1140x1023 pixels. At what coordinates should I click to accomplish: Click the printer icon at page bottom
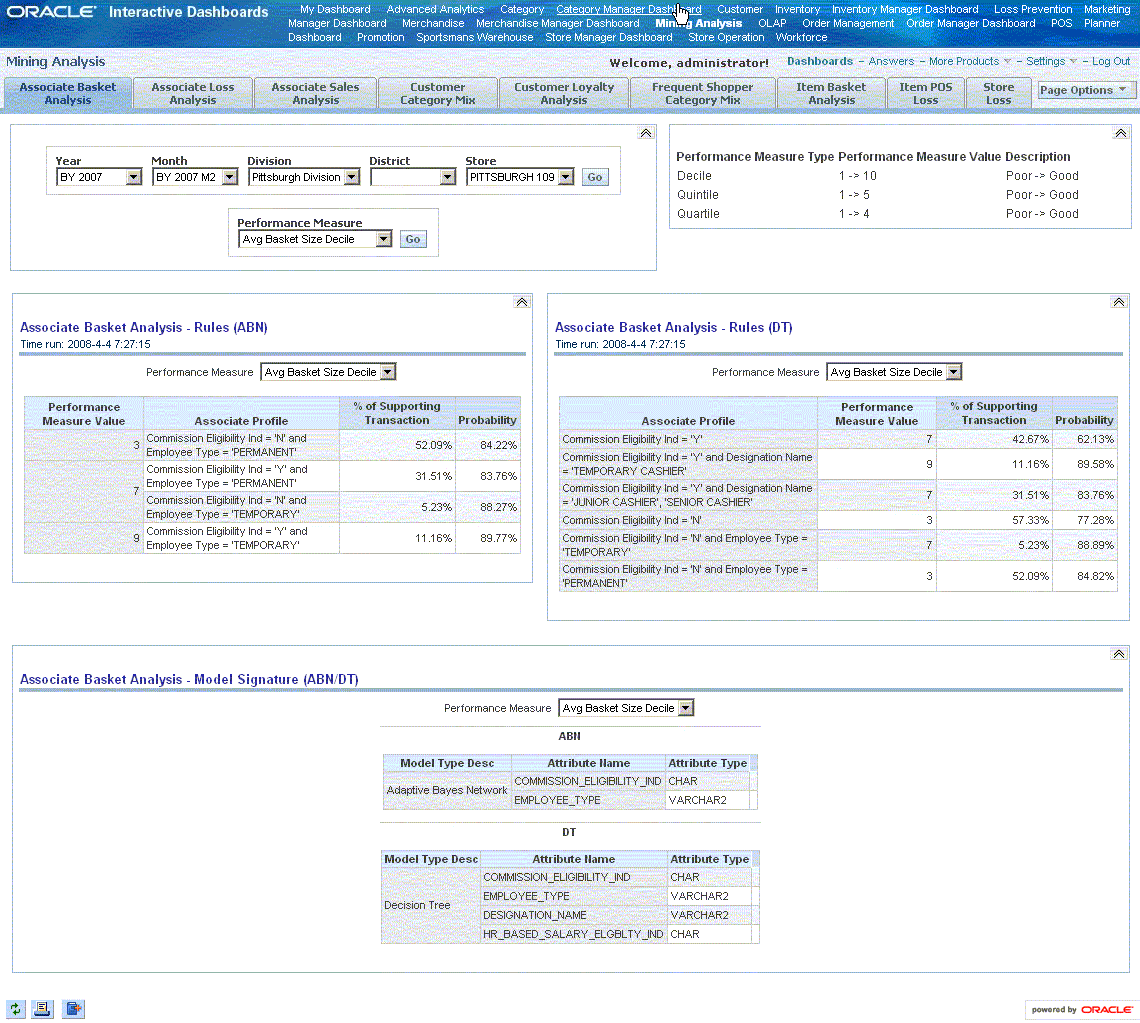[x=42, y=1008]
